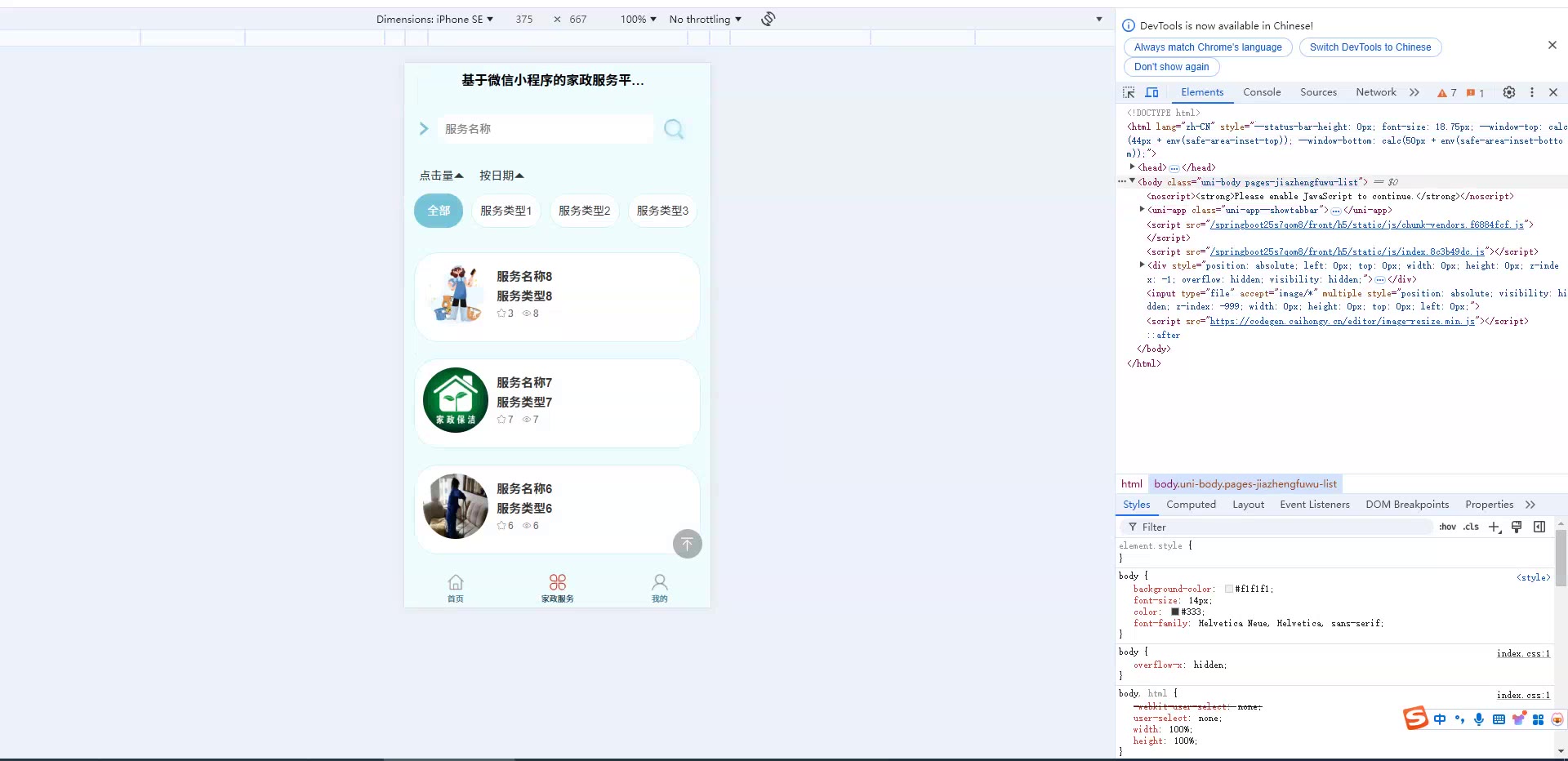The image size is (1568, 761).
Task: Click the Sogou input method S logo
Action: tap(1415, 719)
